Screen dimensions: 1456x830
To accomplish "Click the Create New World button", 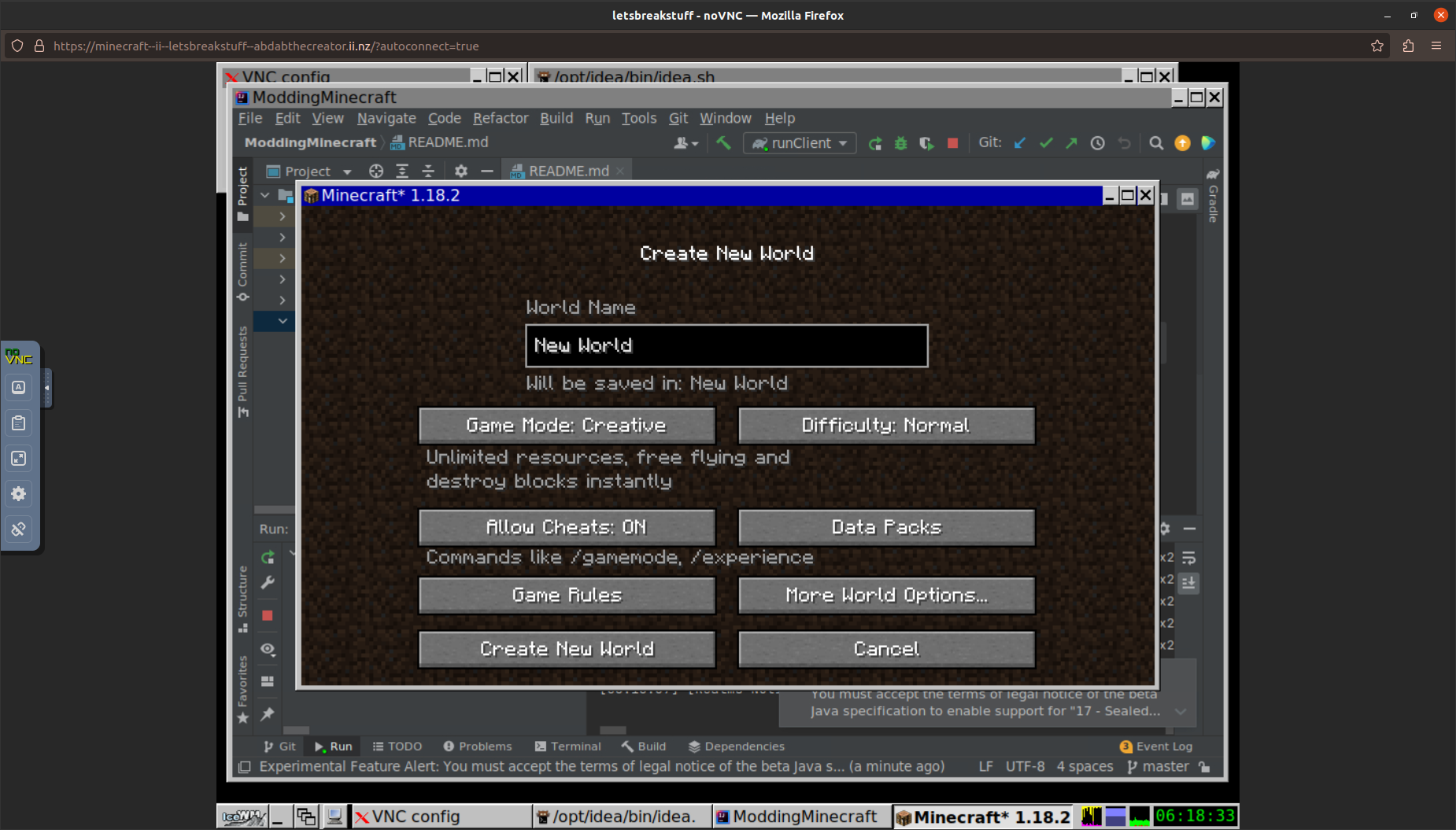I will (x=567, y=649).
